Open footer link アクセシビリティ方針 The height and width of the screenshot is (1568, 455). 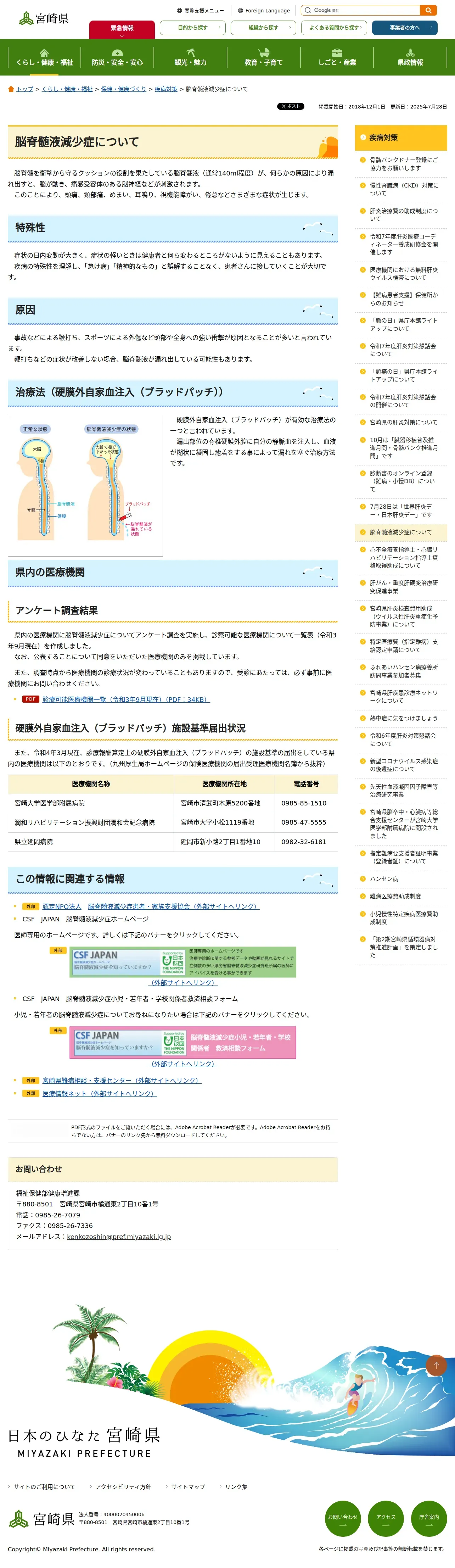123,1486
